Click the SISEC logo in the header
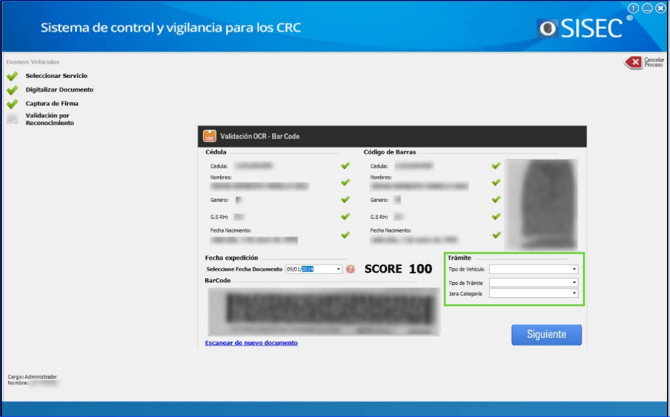The height and width of the screenshot is (417, 670). pyautogui.click(x=582, y=28)
